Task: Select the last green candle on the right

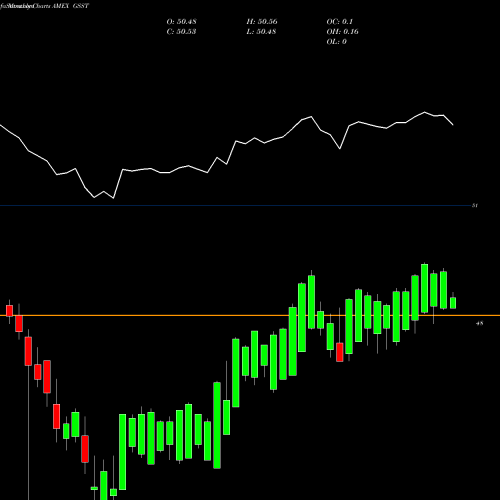Action: (x=453, y=303)
